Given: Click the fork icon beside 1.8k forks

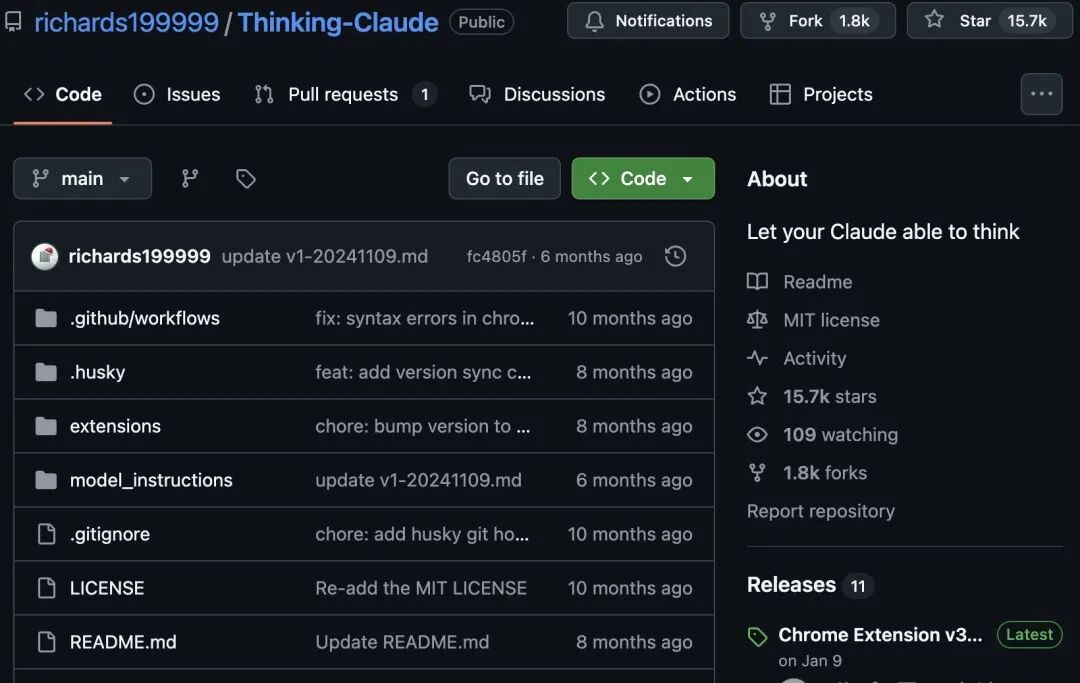Looking at the screenshot, I should pyautogui.click(x=758, y=472).
